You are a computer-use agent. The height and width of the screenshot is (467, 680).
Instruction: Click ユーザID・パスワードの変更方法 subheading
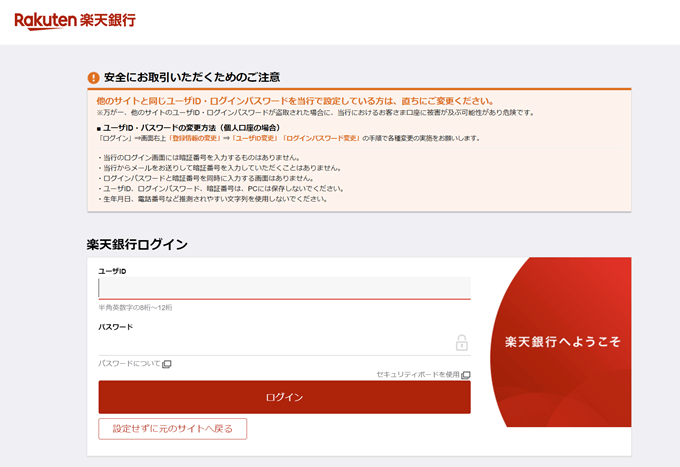(189, 128)
